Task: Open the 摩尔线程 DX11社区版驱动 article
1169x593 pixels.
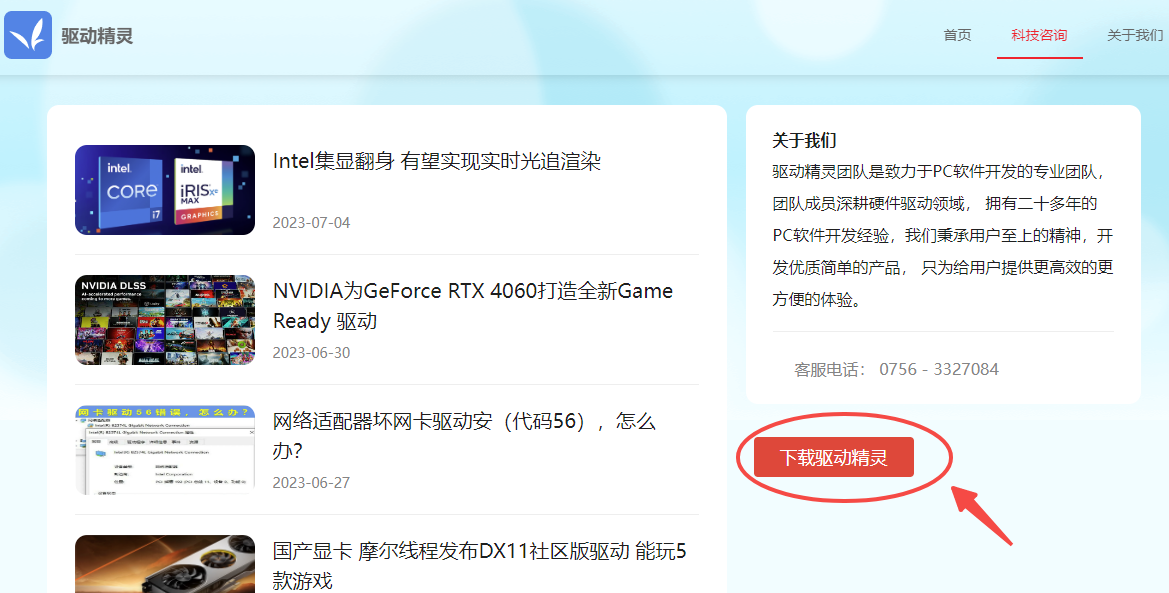Action: [x=479, y=565]
